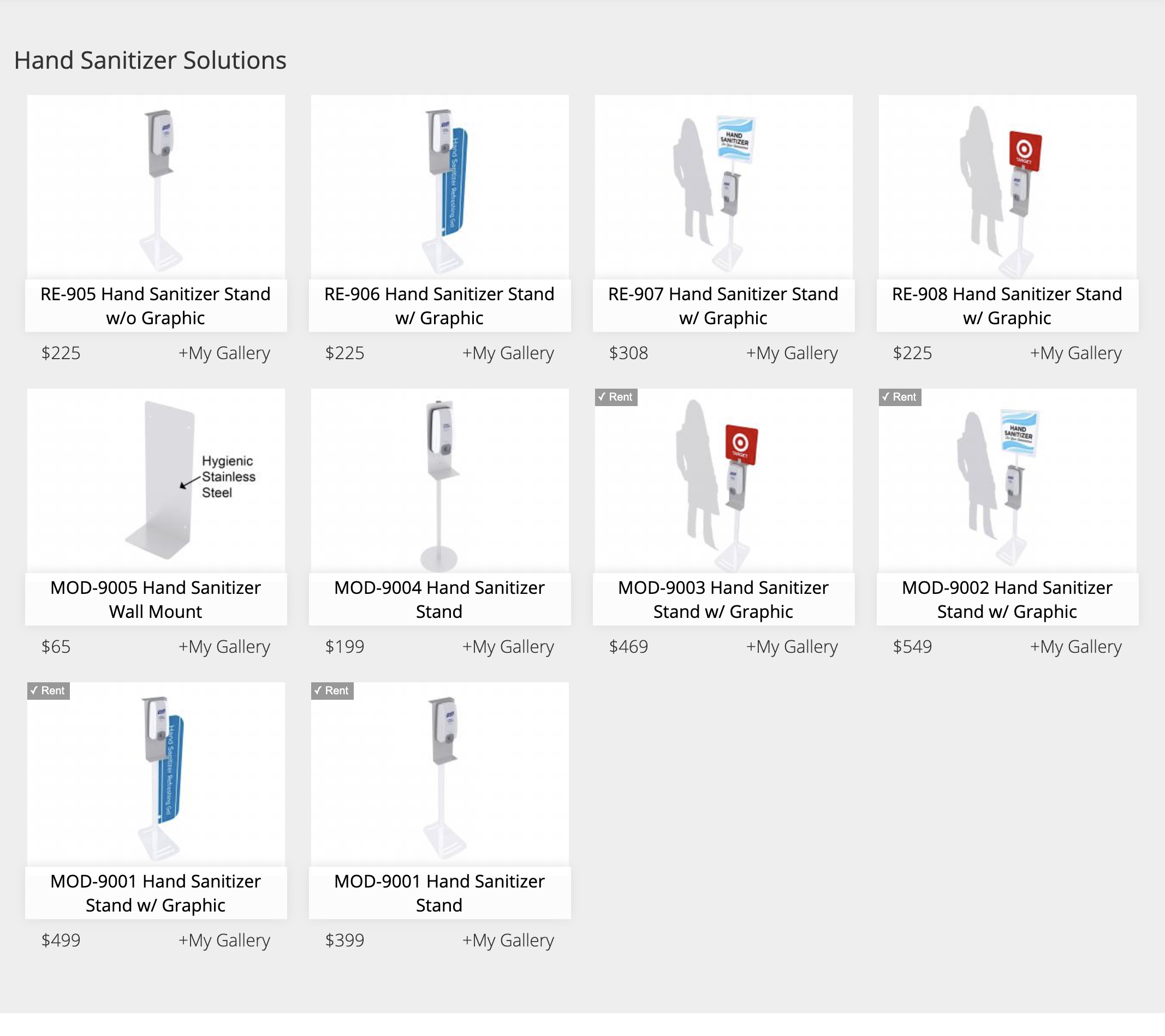
Task: Click the MOD-9004 Hand Sanitizer Stand title
Action: tap(439, 599)
